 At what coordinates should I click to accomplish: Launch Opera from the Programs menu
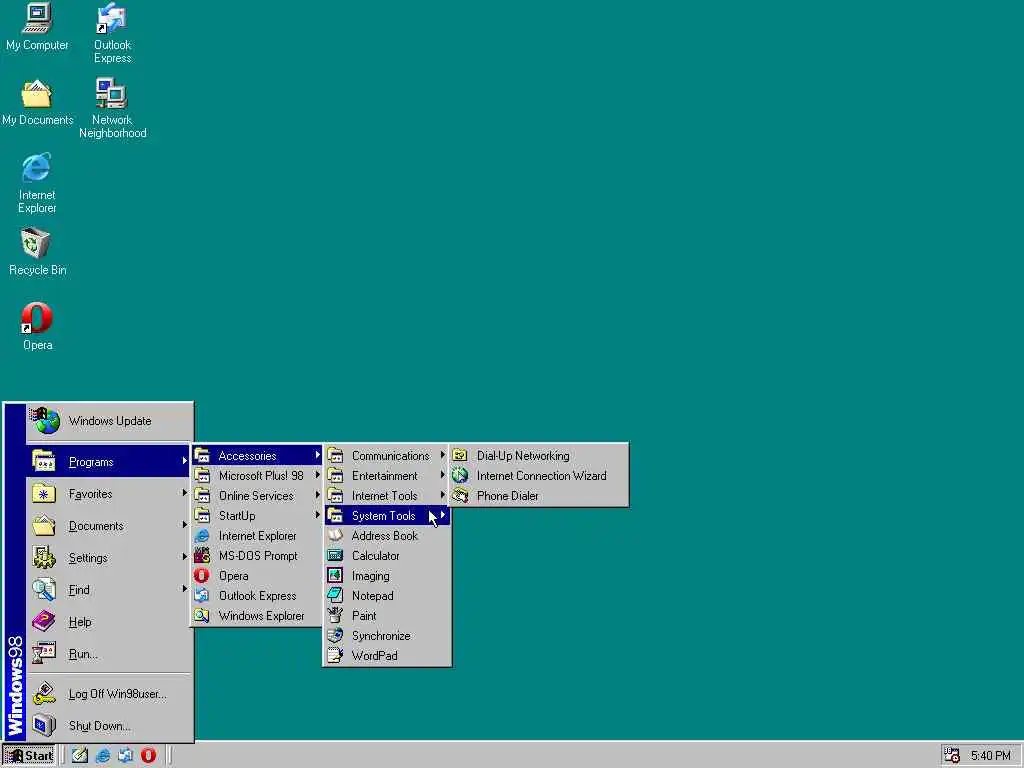[x=257, y=576]
